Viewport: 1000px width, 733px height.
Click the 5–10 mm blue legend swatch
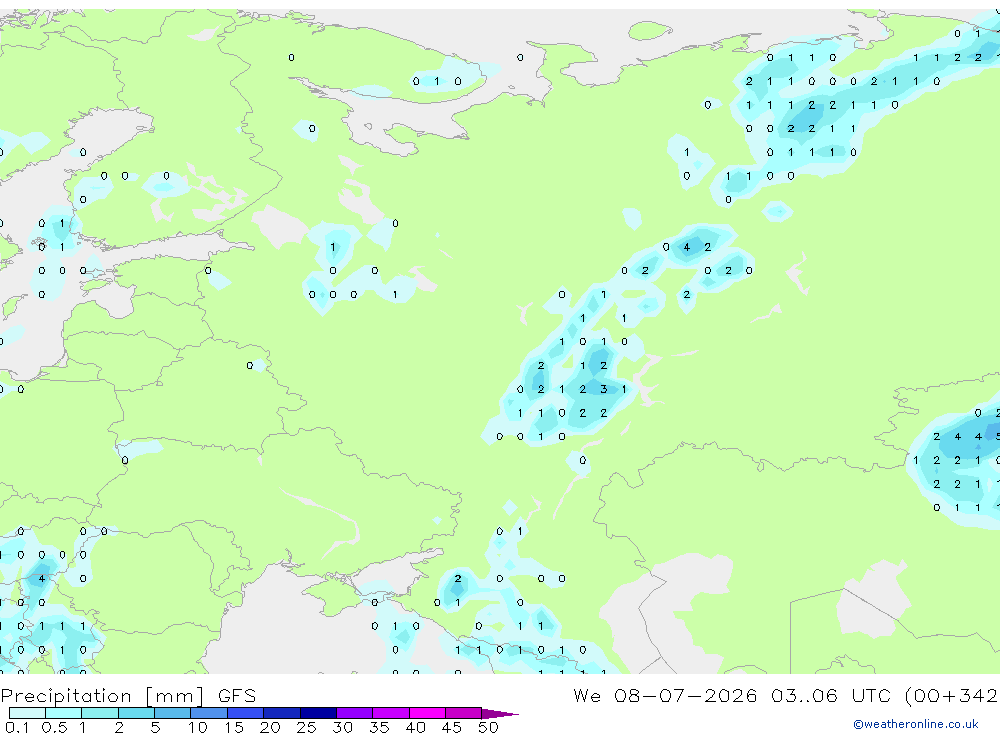(x=172, y=713)
